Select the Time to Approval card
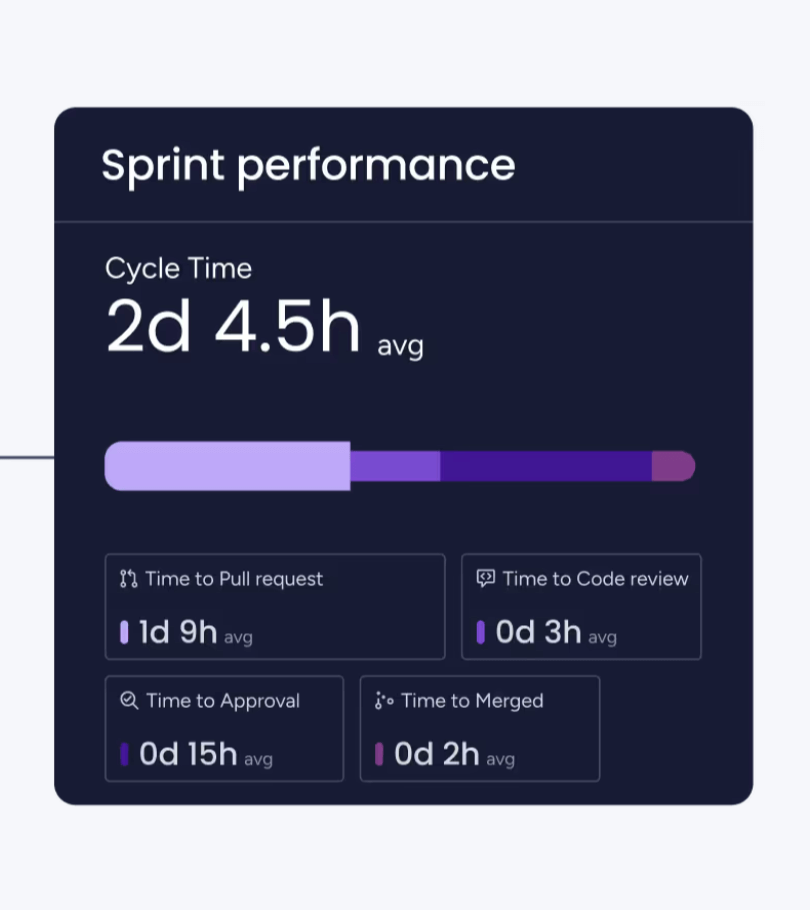 pos(224,728)
